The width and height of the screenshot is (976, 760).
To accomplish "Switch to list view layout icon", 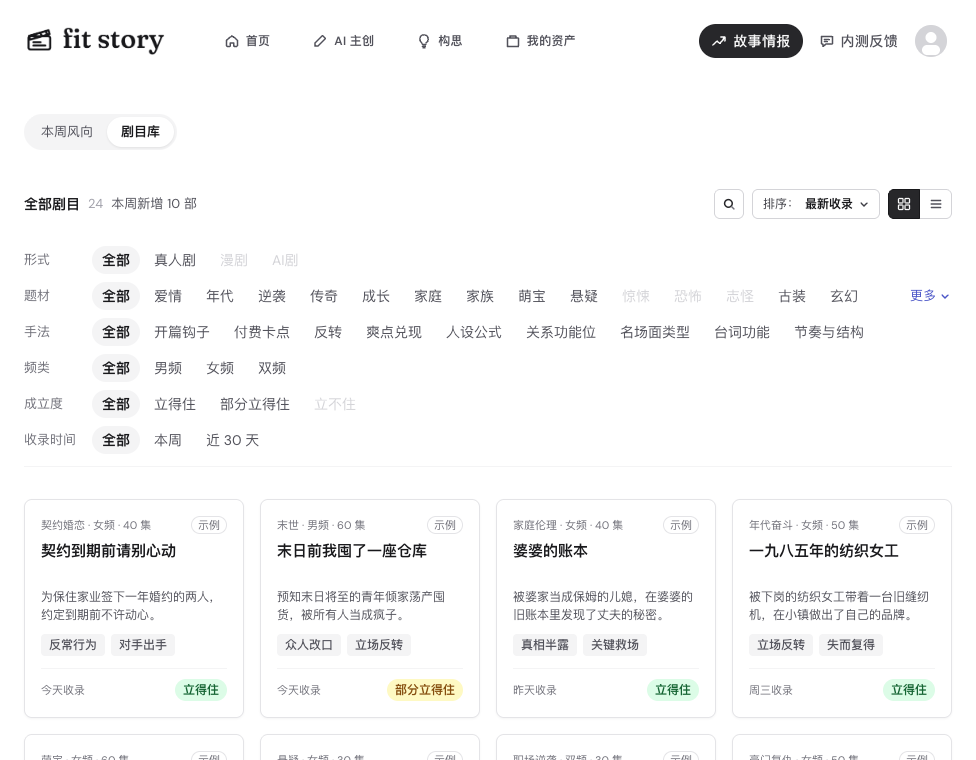I will pyautogui.click(x=936, y=204).
